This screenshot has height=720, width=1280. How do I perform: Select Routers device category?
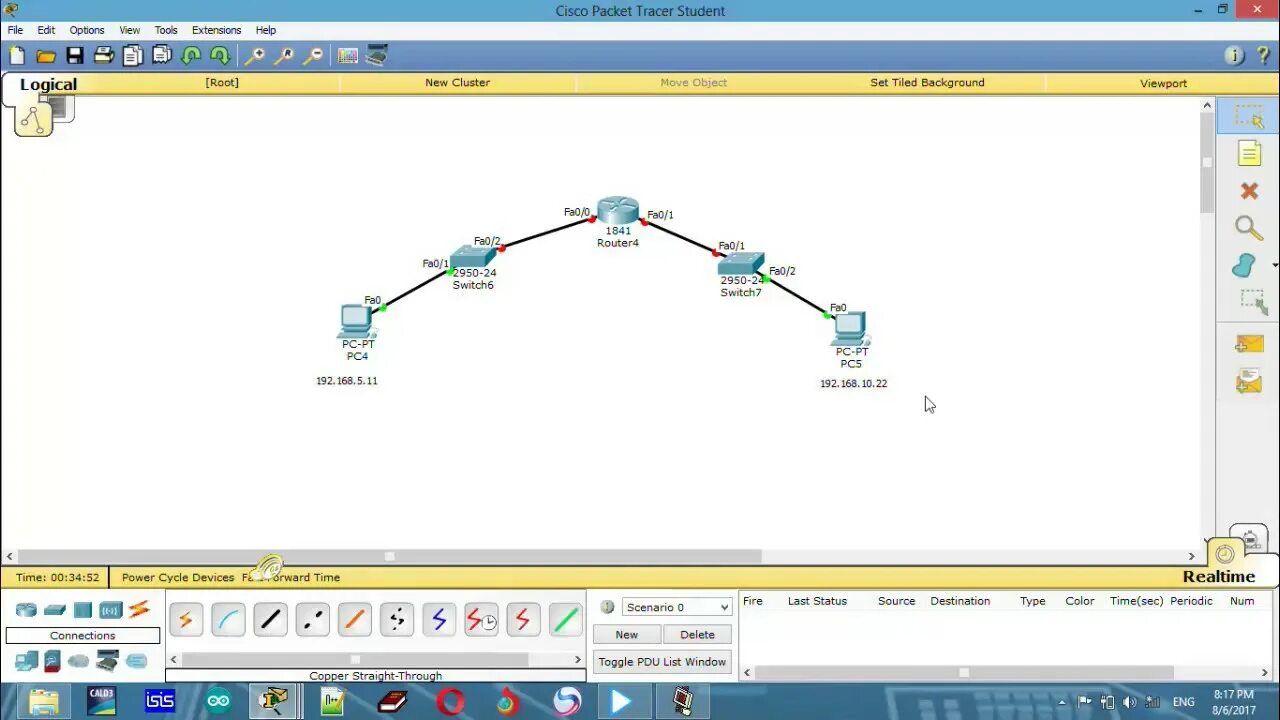[26, 609]
